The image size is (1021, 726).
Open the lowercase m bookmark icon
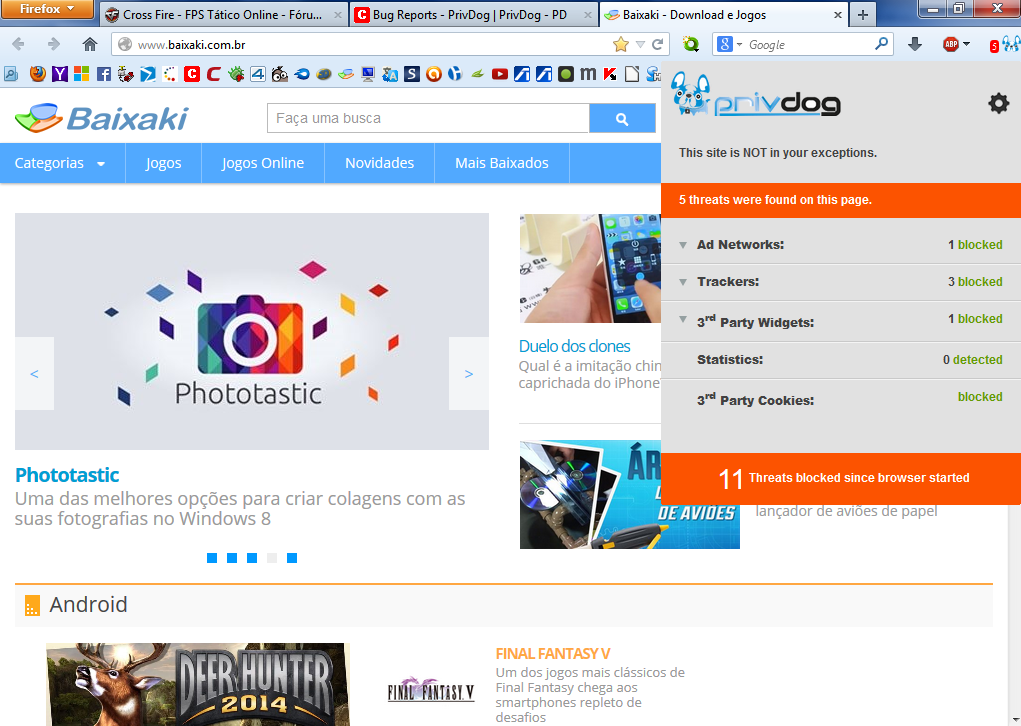click(x=588, y=74)
